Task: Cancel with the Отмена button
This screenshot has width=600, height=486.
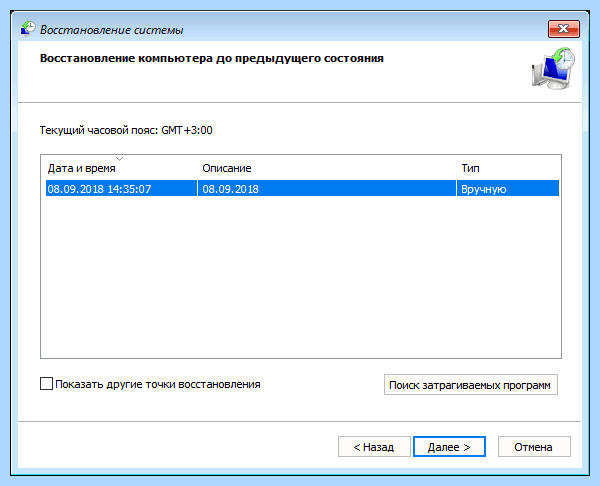Action: click(x=534, y=447)
